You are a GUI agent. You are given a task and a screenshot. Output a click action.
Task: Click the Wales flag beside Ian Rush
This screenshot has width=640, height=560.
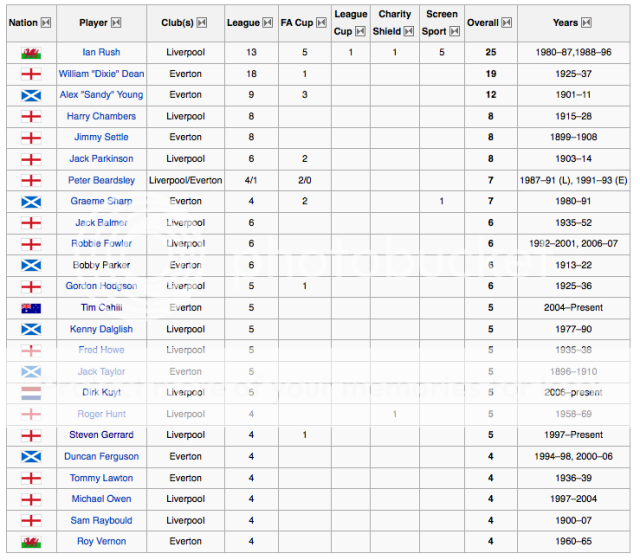point(31,53)
